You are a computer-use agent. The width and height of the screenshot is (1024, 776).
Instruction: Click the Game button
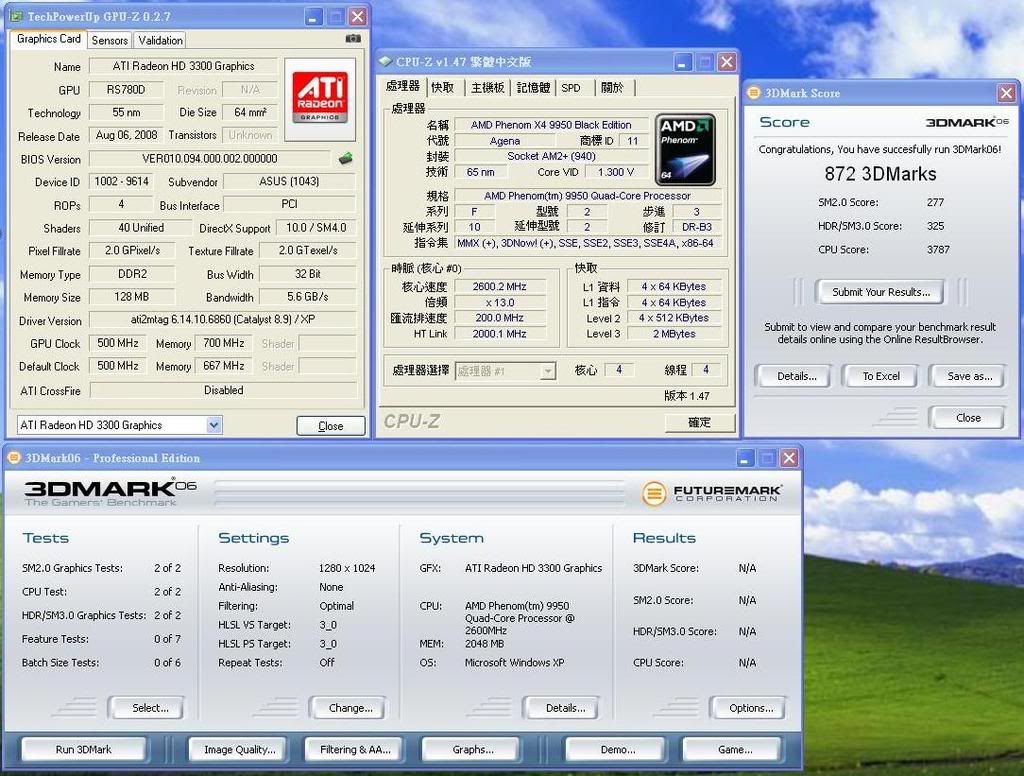coord(735,749)
